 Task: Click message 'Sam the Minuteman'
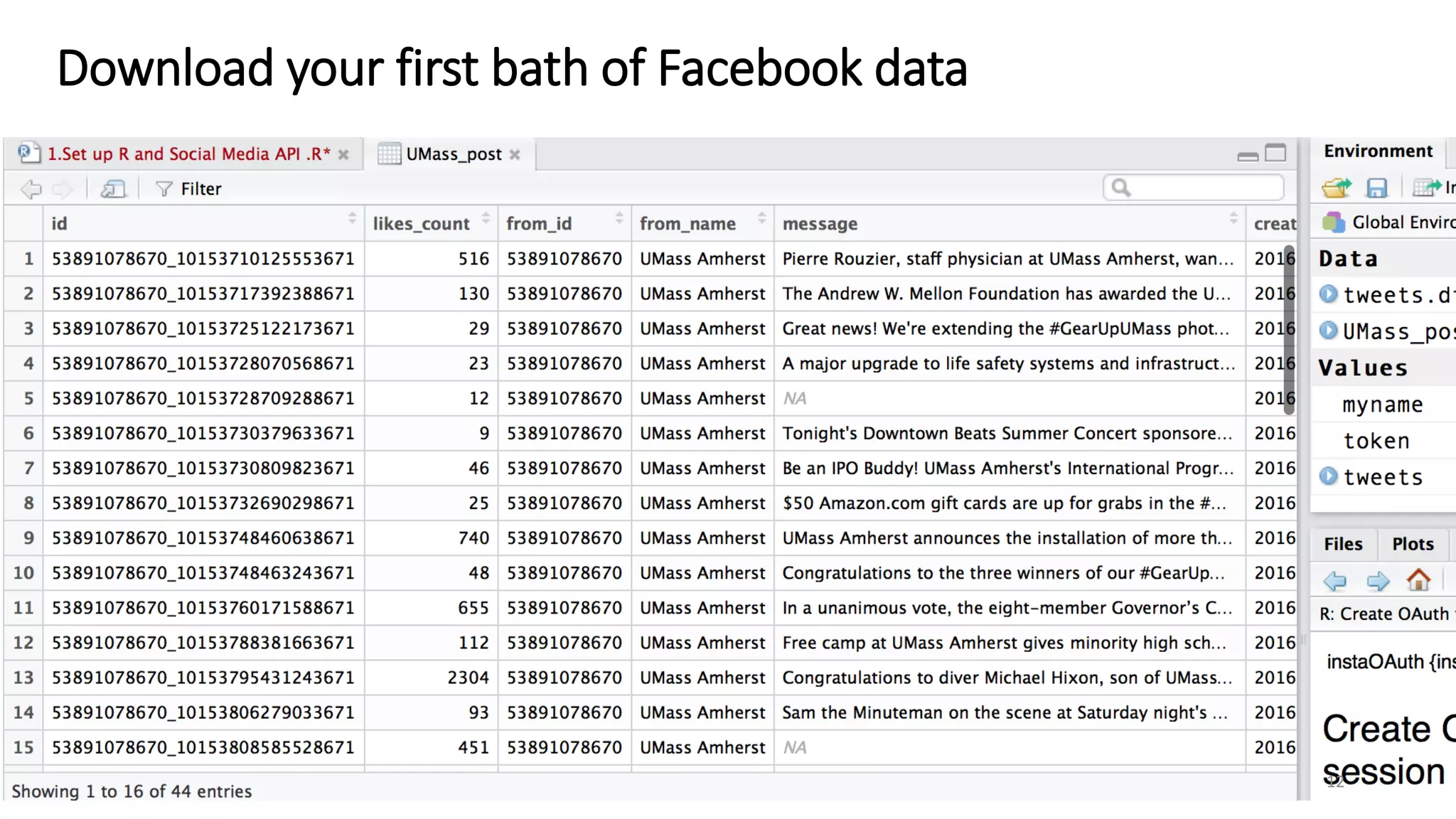click(1010, 712)
